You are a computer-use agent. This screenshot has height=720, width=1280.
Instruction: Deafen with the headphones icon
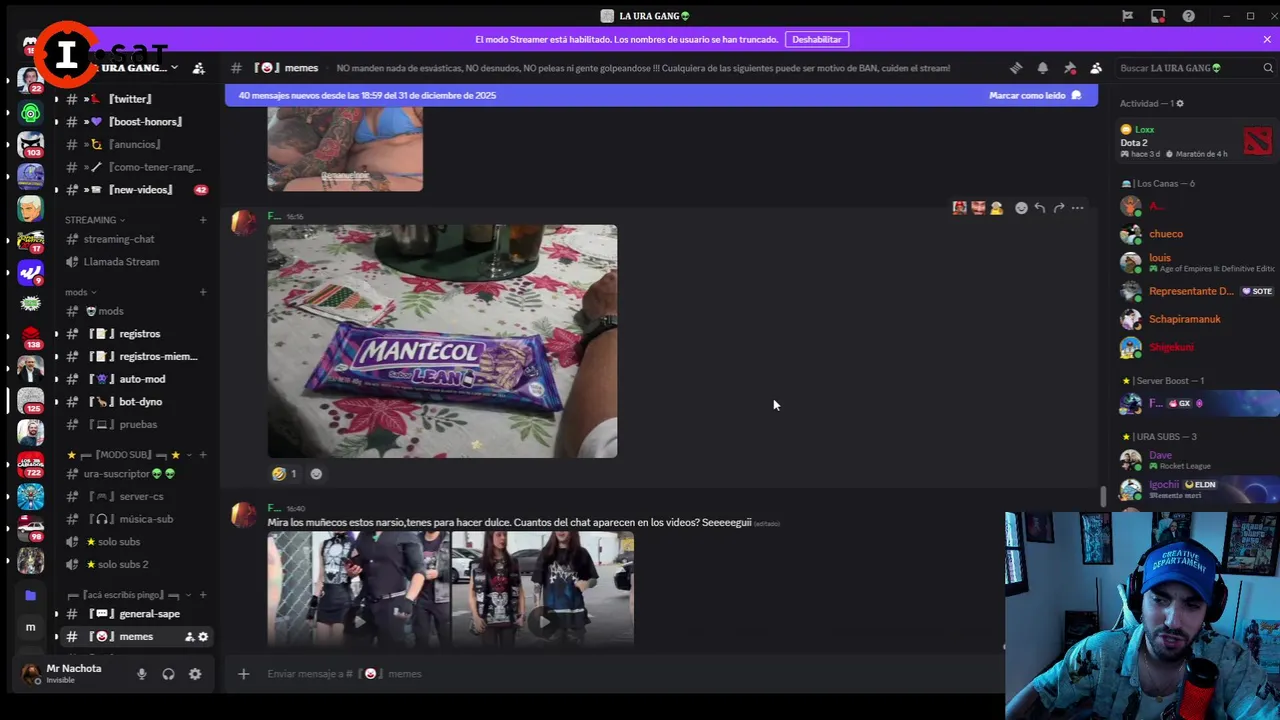168,674
